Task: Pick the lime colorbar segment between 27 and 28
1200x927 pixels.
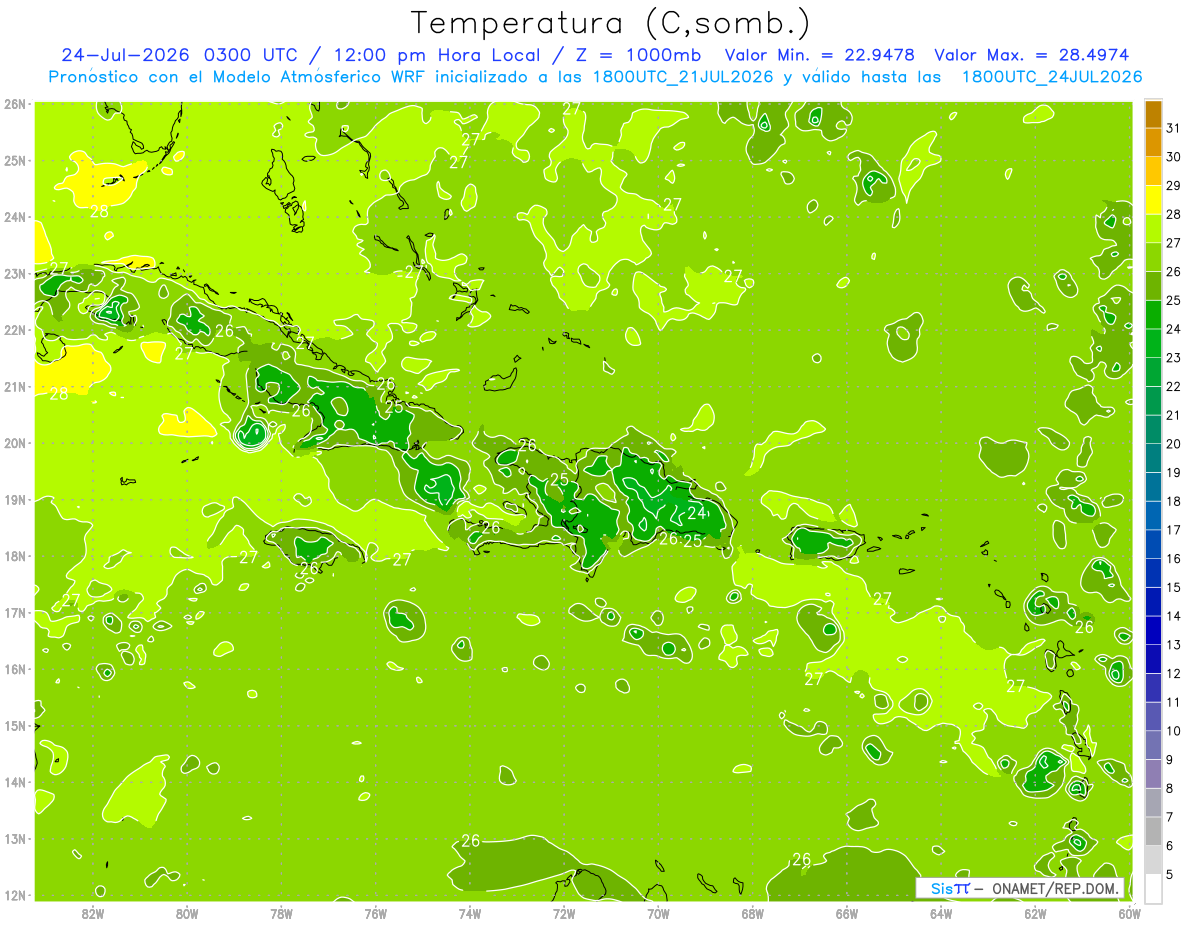Action: click(x=1153, y=229)
